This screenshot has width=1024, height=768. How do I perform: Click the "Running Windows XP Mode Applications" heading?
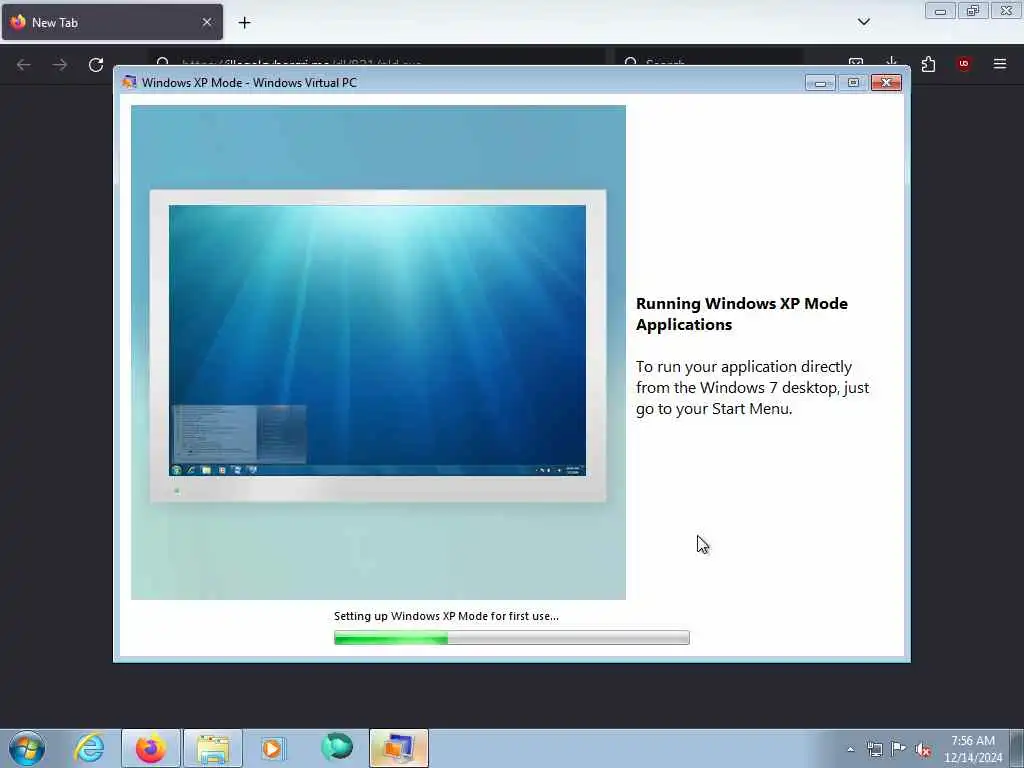tap(742, 314)
